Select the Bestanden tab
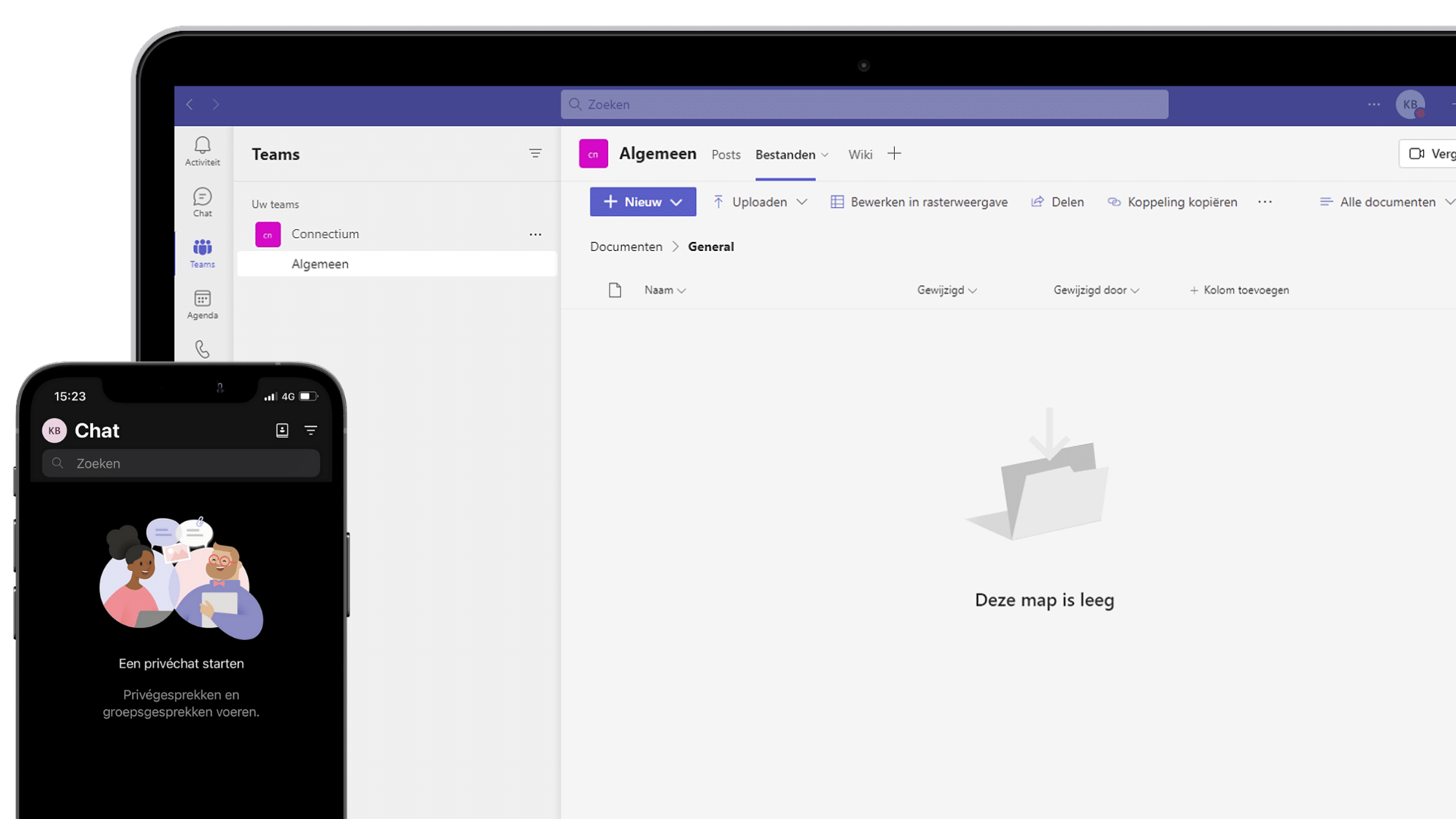Viewport: 1456px width, 819px height. tap(785, 155)
